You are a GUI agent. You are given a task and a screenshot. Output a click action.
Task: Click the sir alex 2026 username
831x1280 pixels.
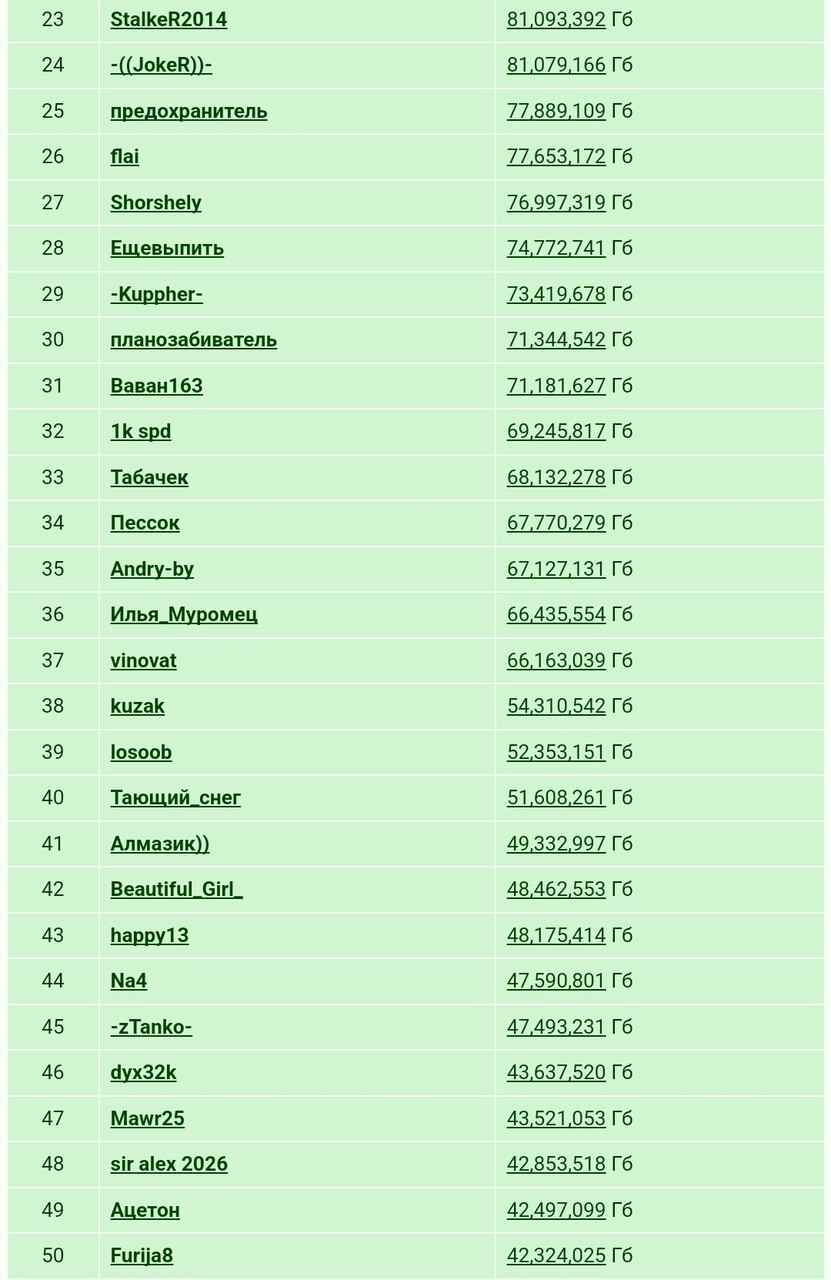point(169,1164)
